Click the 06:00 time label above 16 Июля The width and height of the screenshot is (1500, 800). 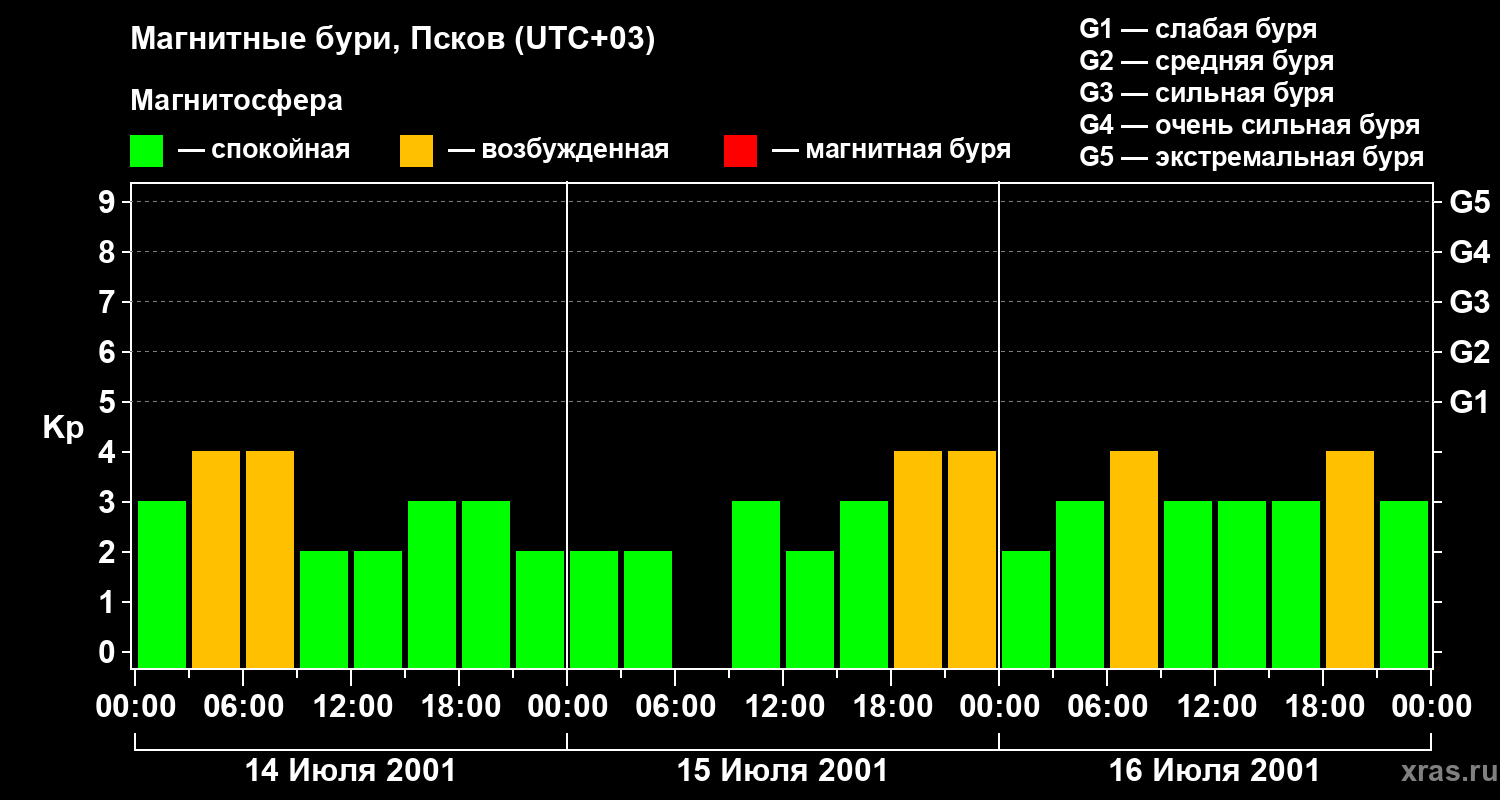(x=1107, y=707)
